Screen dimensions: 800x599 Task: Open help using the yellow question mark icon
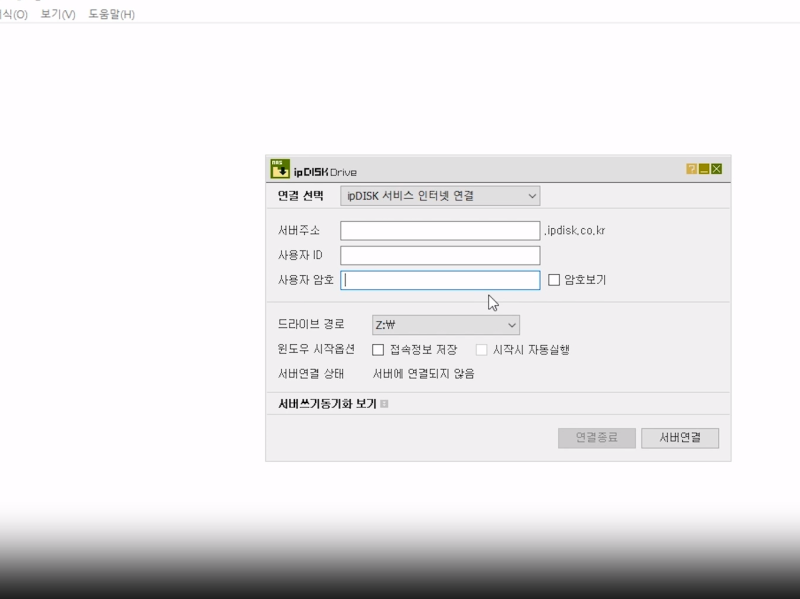pos(691,166)
